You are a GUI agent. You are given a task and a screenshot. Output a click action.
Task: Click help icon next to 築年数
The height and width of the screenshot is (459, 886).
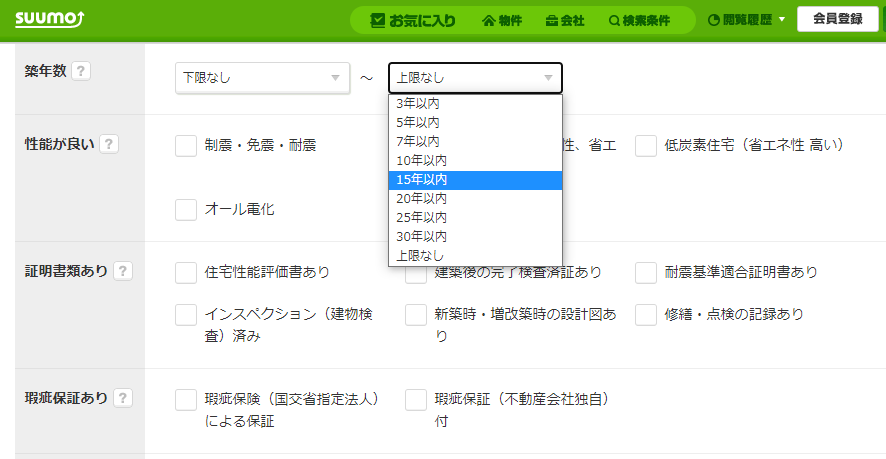(x=81, y=71)
